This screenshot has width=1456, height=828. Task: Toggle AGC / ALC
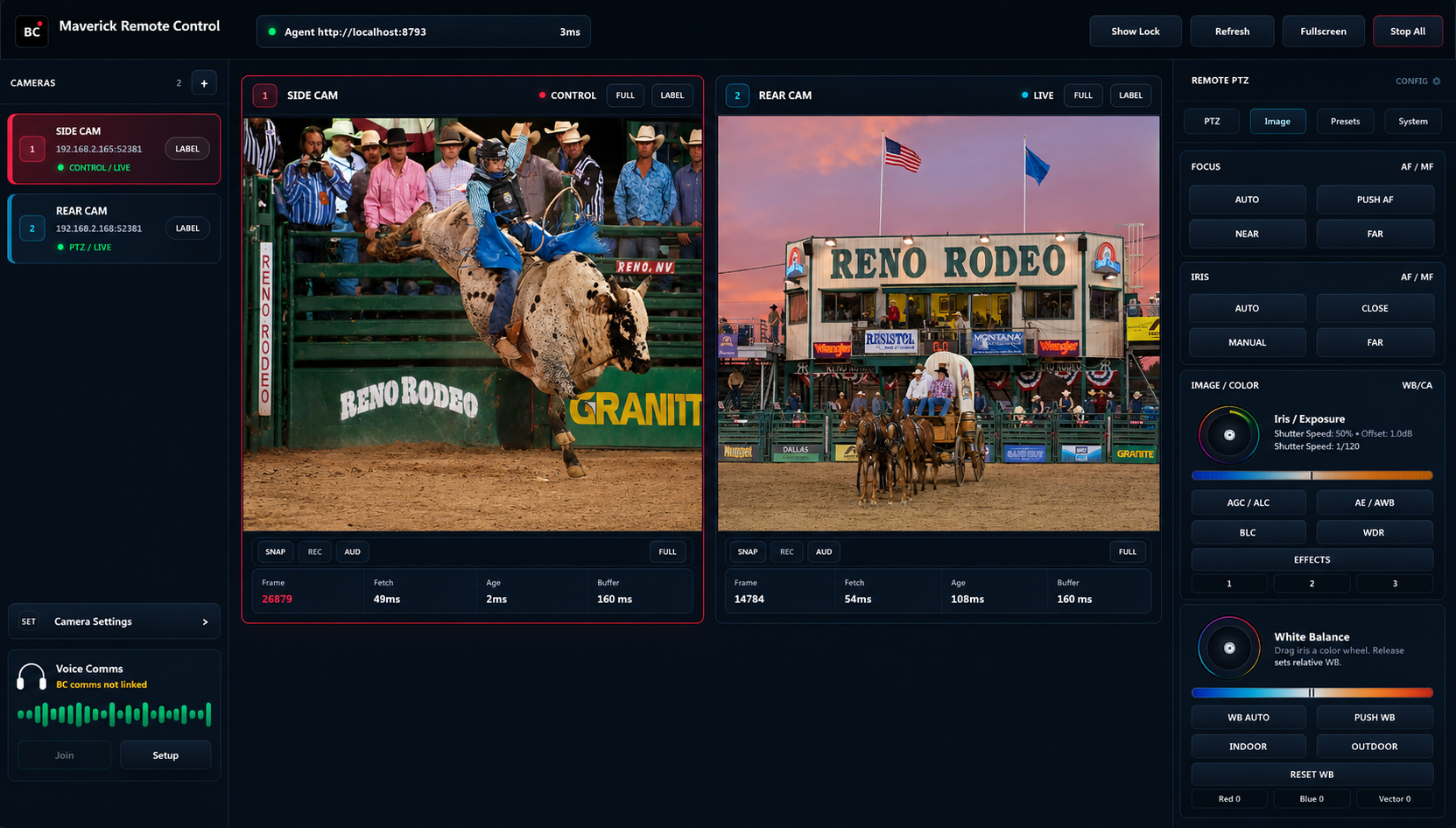click(x=1248, y=502)
